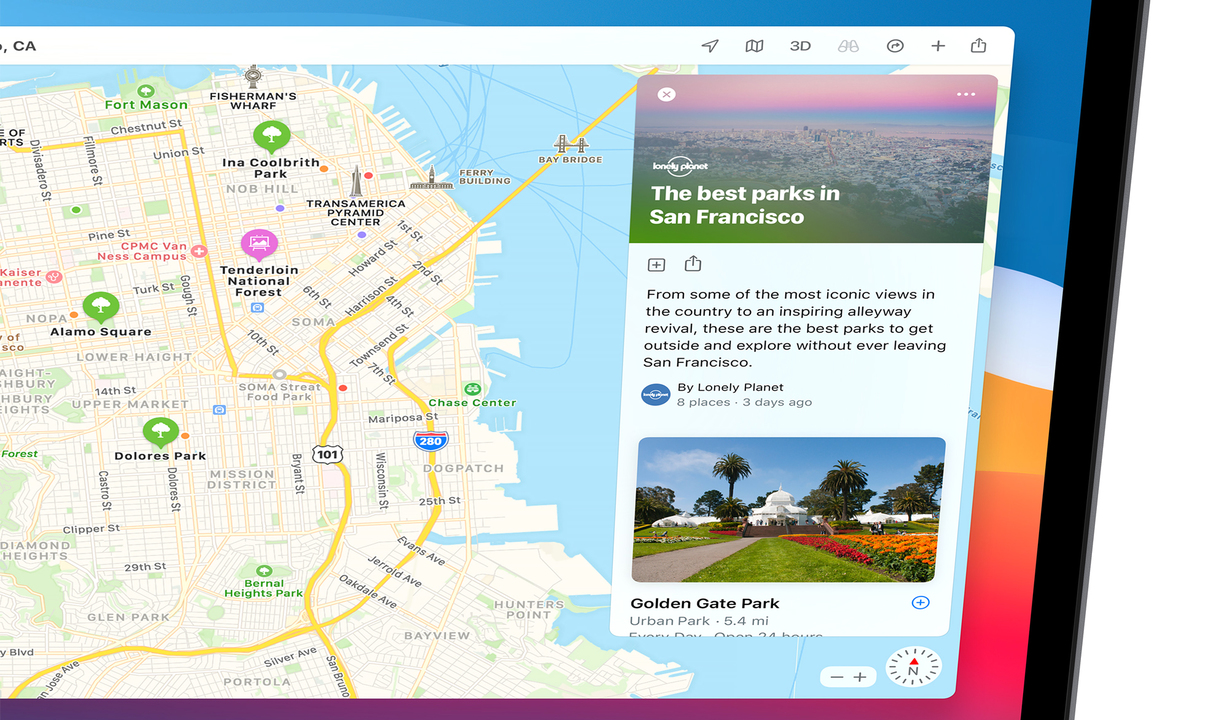Click SOMA Streat Food Park label
This screenshot has width=1229, height=720.
pyautogui.click(x=279, y=392)
